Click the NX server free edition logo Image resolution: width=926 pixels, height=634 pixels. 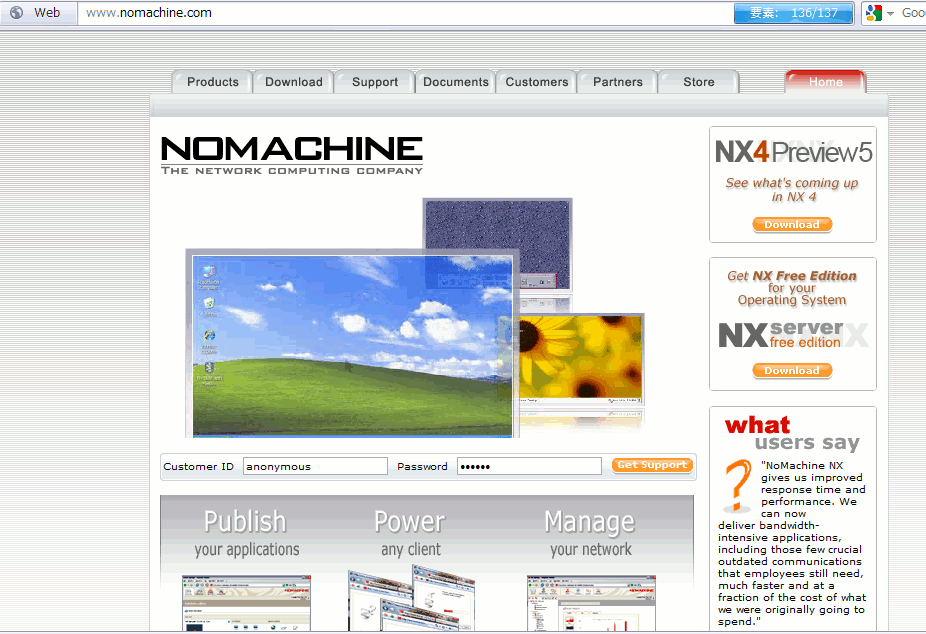pos(793,335)
